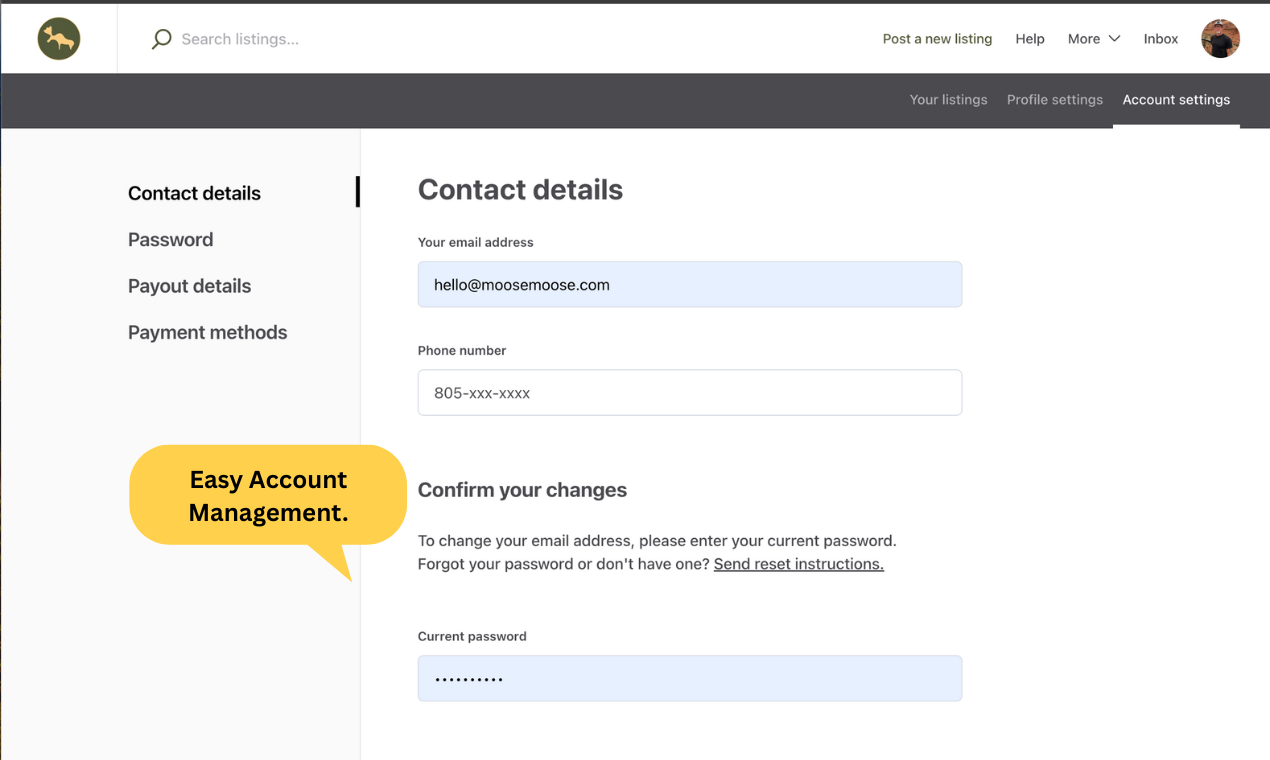This screenshot has height=760, width=1270.
Task: Open the user avatar menu
Action: coord(1220,39)
